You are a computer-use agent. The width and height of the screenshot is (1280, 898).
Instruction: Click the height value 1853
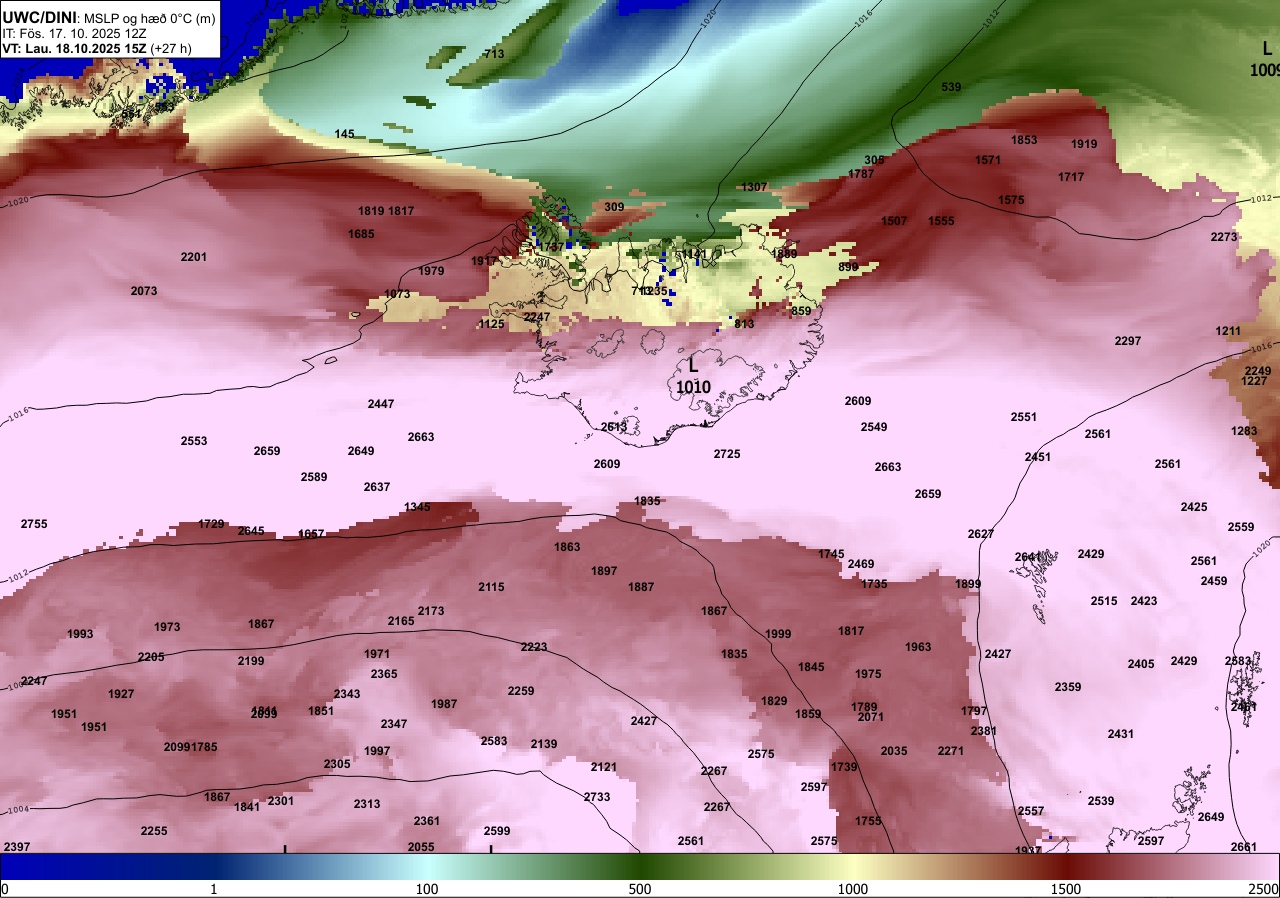pyautogui.click(x=1024, y=140)
